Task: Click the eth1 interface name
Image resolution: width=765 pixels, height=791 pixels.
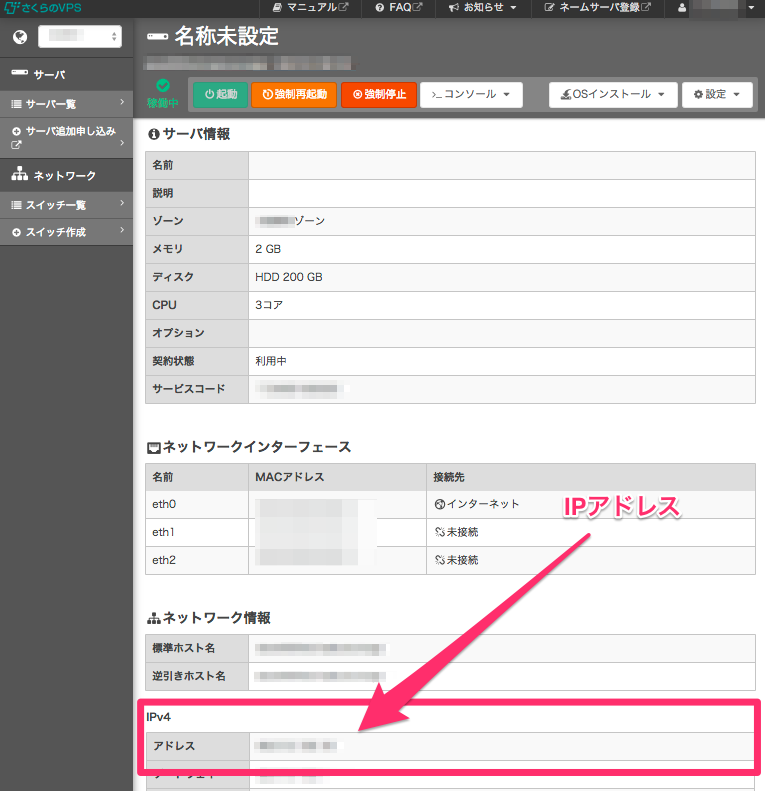Action: (x=163, y=532)
